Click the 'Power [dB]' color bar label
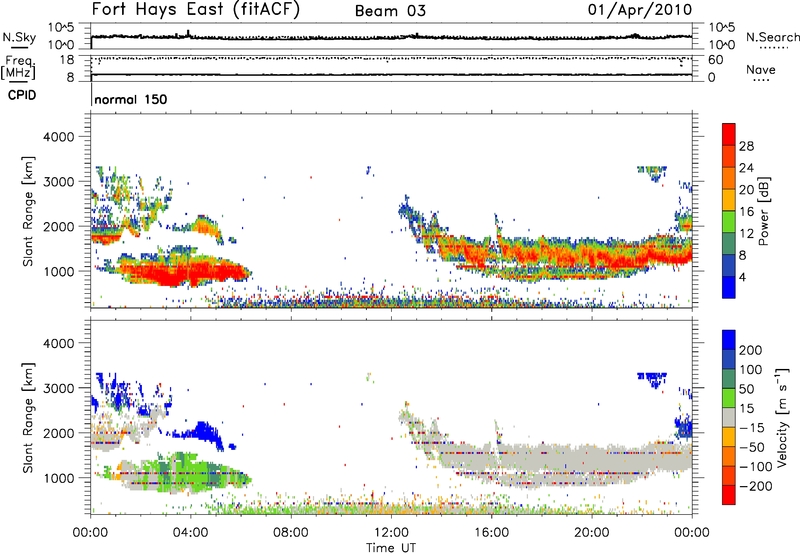The height and width of the screenshot is (554, 800). (764, 211)
